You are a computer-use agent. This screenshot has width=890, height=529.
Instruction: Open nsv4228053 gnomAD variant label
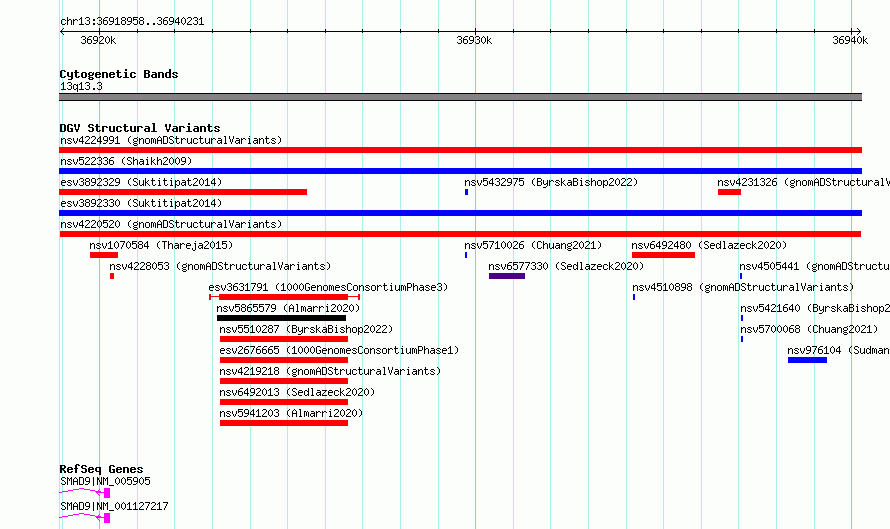click(x=220, y=266)
